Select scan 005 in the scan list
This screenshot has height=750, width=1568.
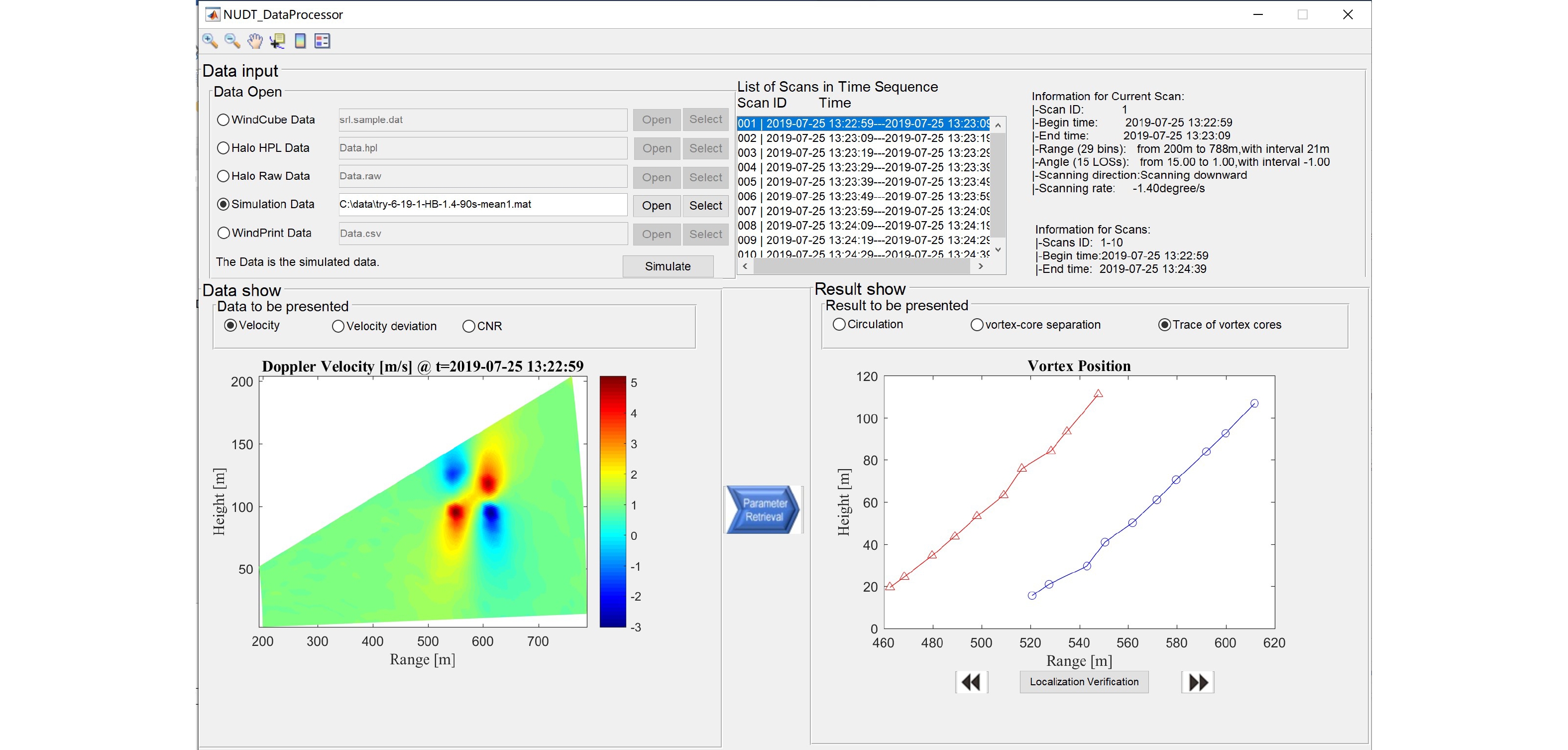[x=863, y=181]
